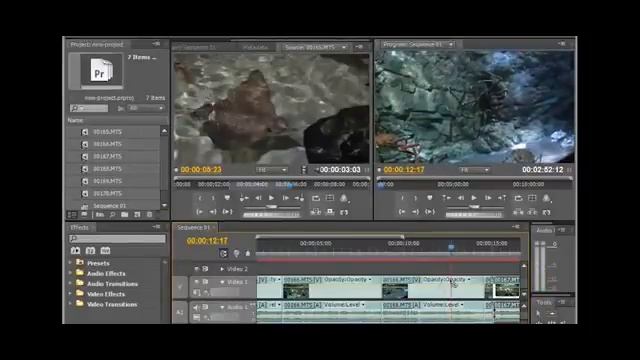Image resolution: width=640 pixels, height=360 pixels.
Task: Open Trim monitor from Program monitor
Action: point(546,212)
